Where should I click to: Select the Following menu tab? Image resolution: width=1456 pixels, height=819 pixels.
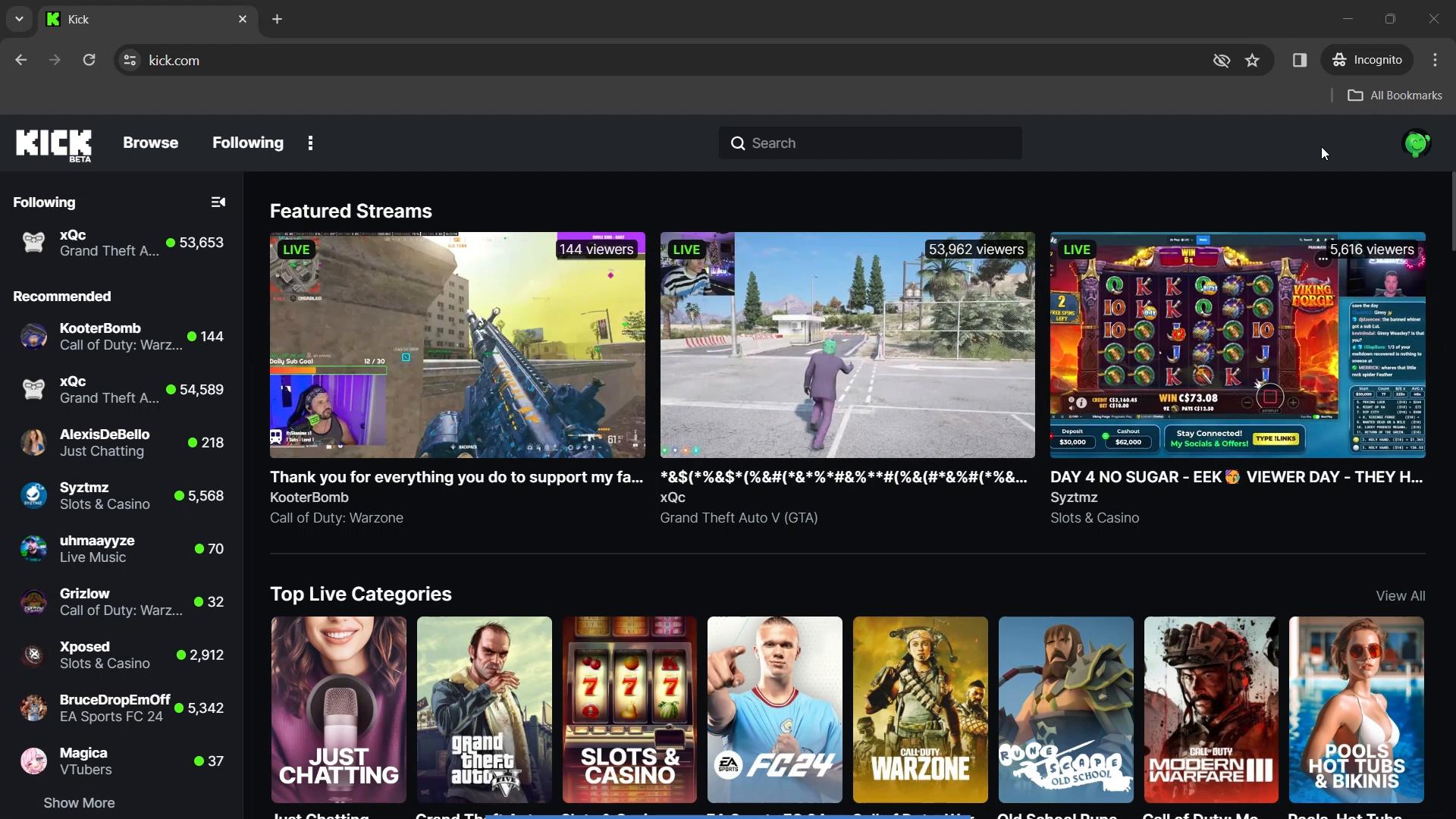click(x=247, y=142)
